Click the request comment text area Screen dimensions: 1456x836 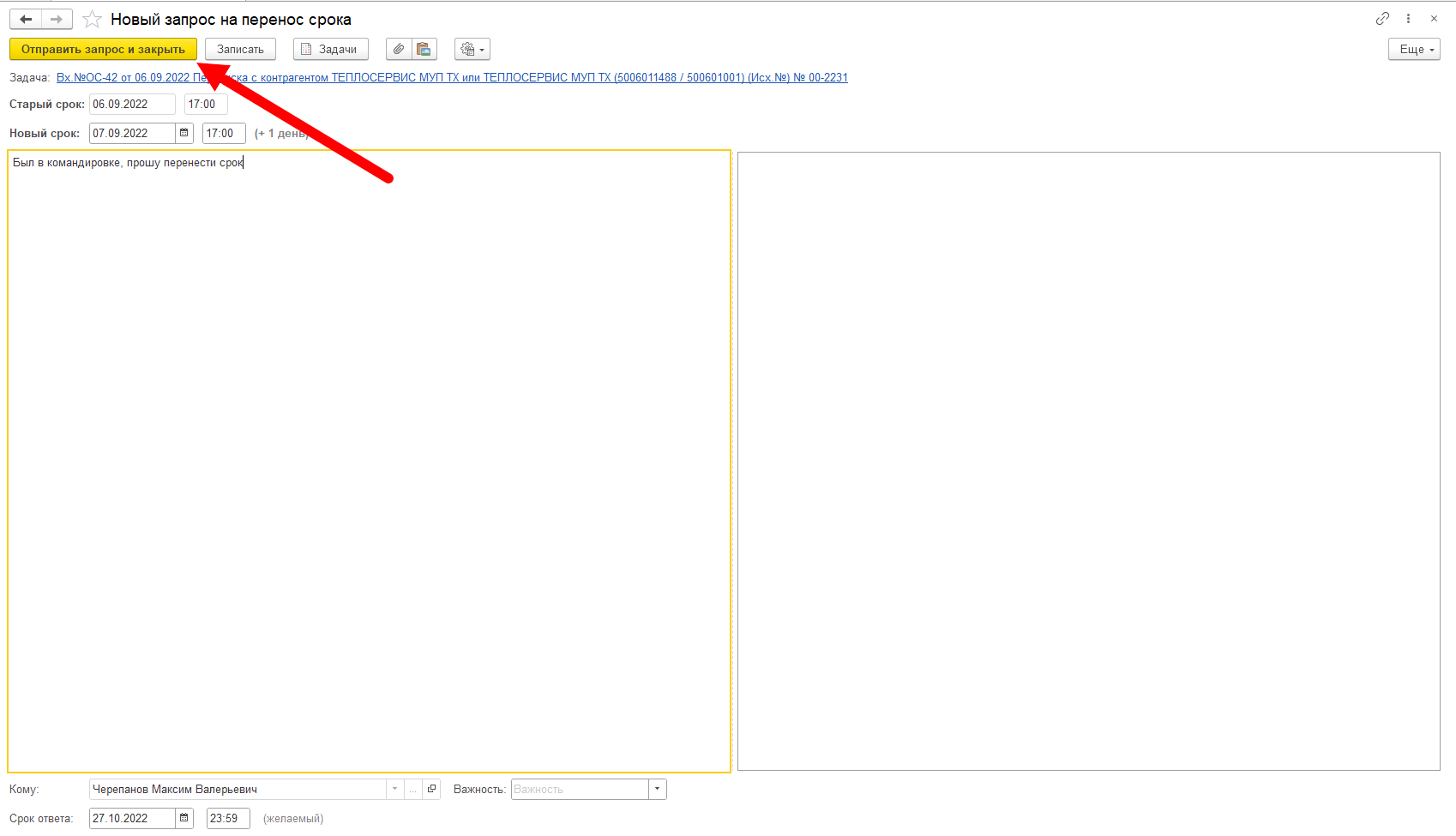pyautogui.click(x=370, y=461)
